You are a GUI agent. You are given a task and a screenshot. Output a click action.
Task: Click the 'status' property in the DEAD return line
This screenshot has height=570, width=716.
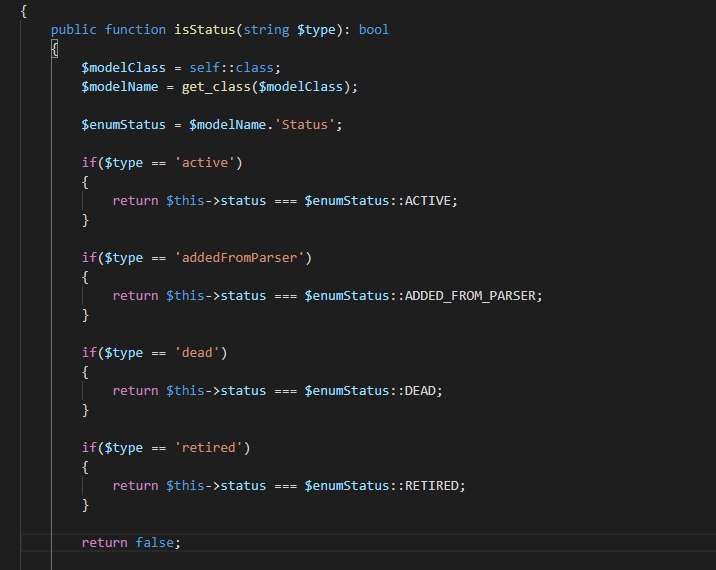click(243, 391)
